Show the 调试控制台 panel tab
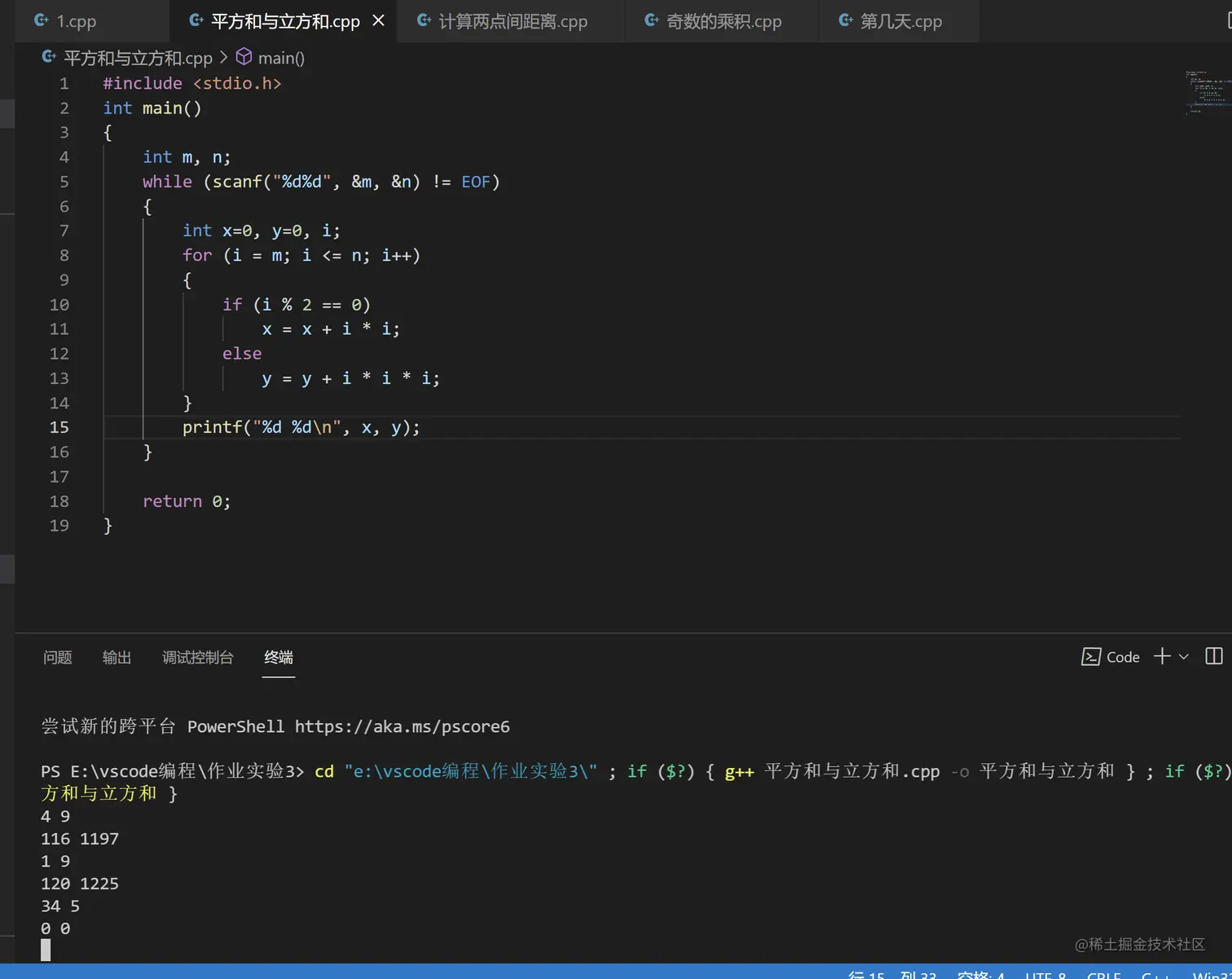Viewport: 1232px width, 979px height. [x=198, y=657]
